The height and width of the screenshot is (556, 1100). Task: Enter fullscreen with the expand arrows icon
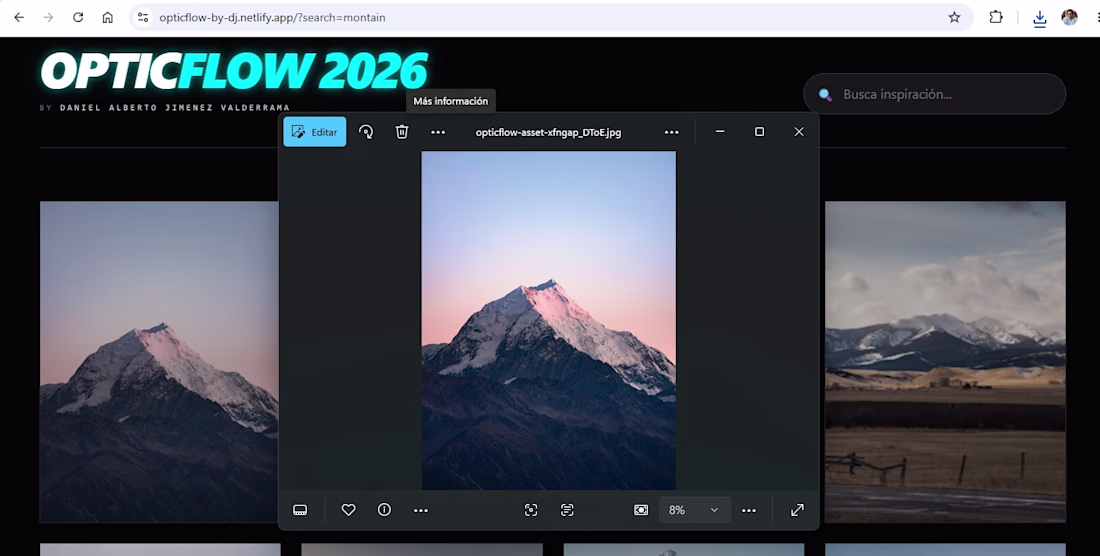pos(797,510)
